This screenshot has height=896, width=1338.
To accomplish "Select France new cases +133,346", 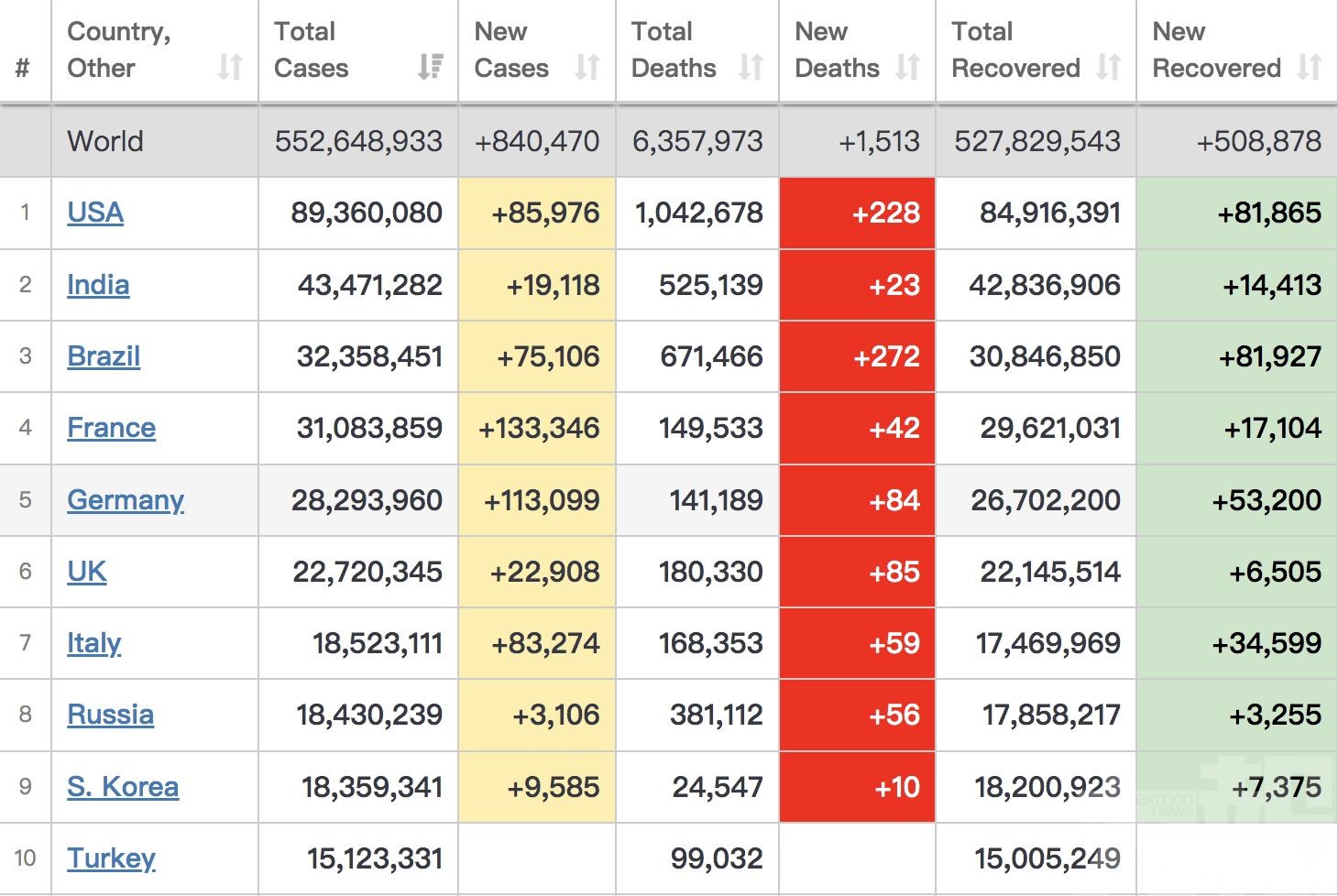I will [x=539, y=428].
